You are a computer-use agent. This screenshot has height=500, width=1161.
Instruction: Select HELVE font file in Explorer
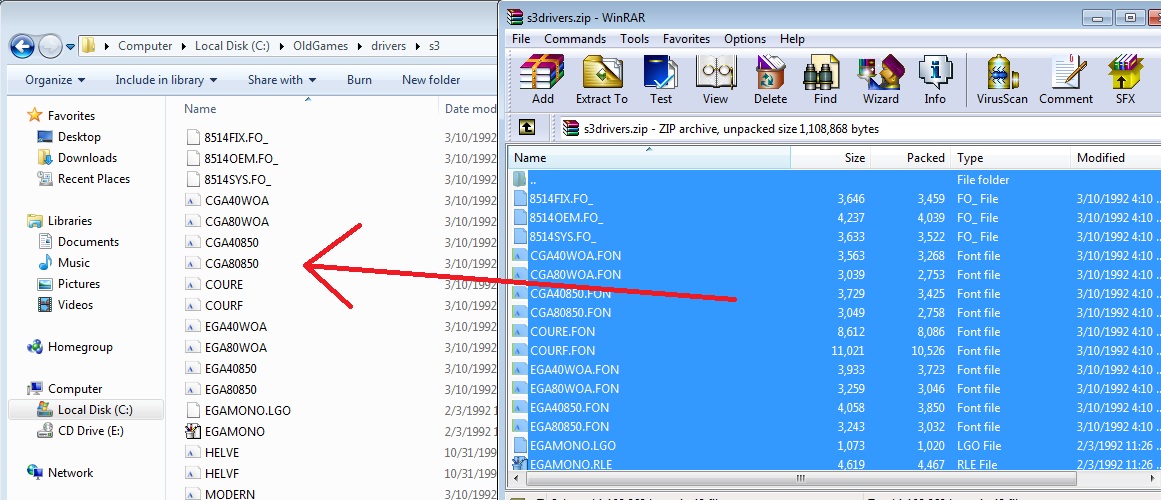coord(212,453)
